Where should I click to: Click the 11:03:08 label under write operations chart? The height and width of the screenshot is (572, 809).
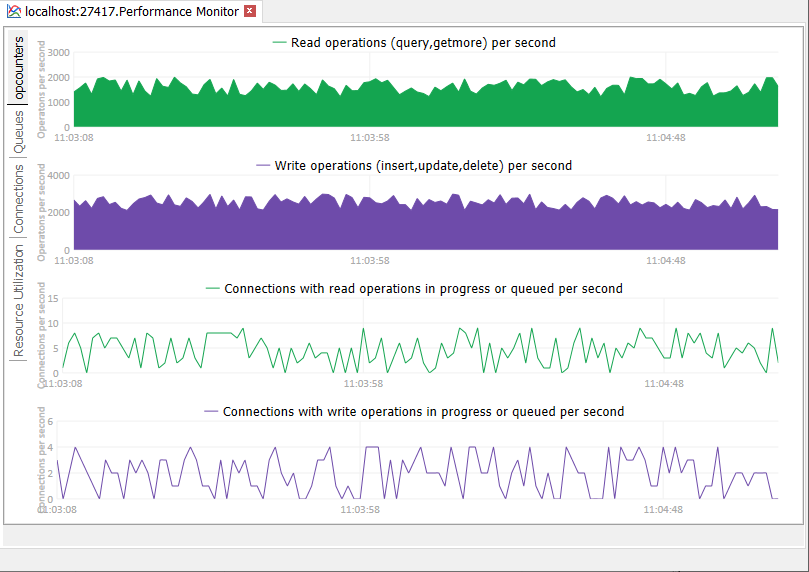pyautogui.click(x=74, y=260)
